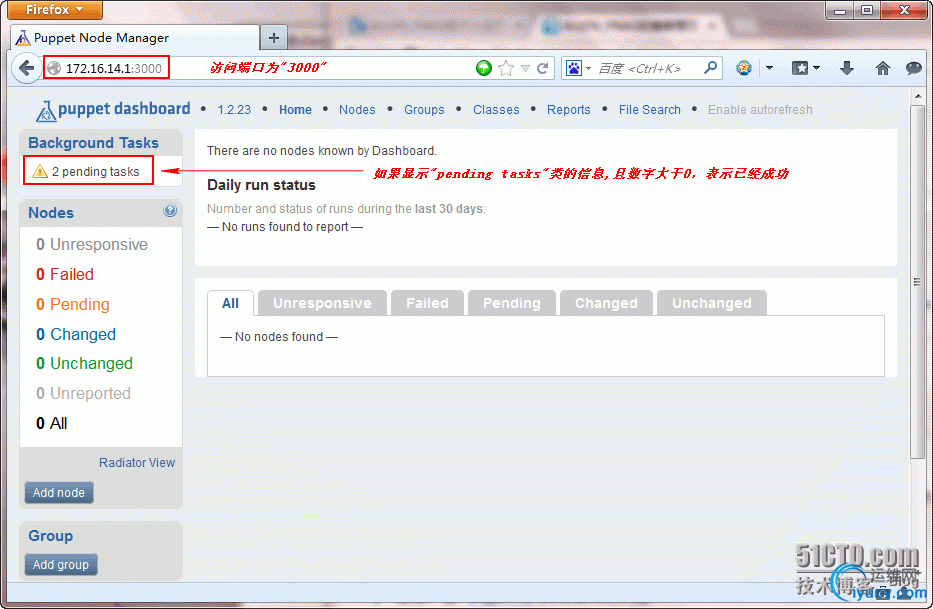Viewport: 933px width, 609px height.
Task: Filter sidebar by 0 Failed
Action: coord(65,274)
